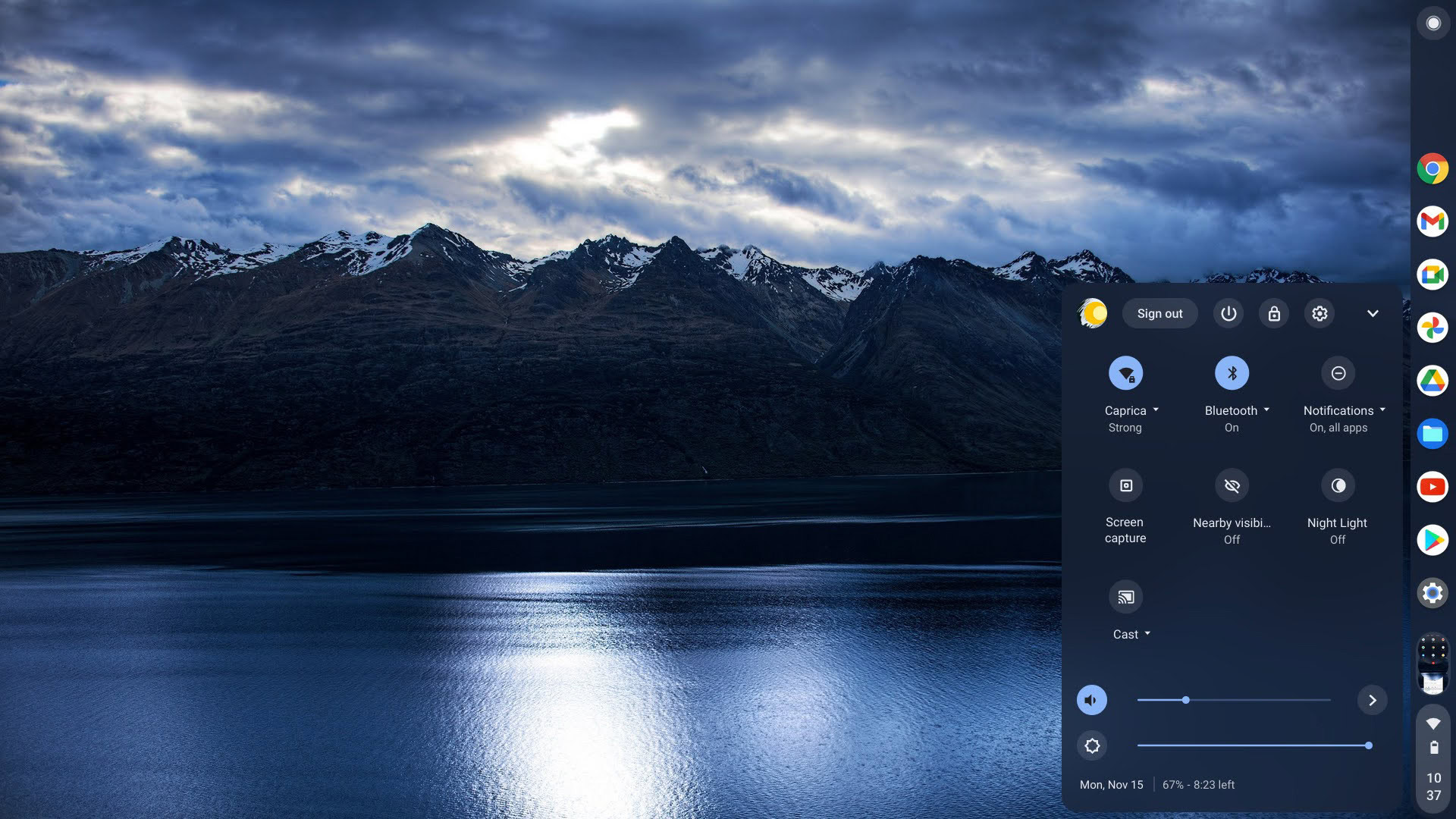Open settings via the gear icon
Viewport: 1456px width, 819px height.
point(1319,313)
